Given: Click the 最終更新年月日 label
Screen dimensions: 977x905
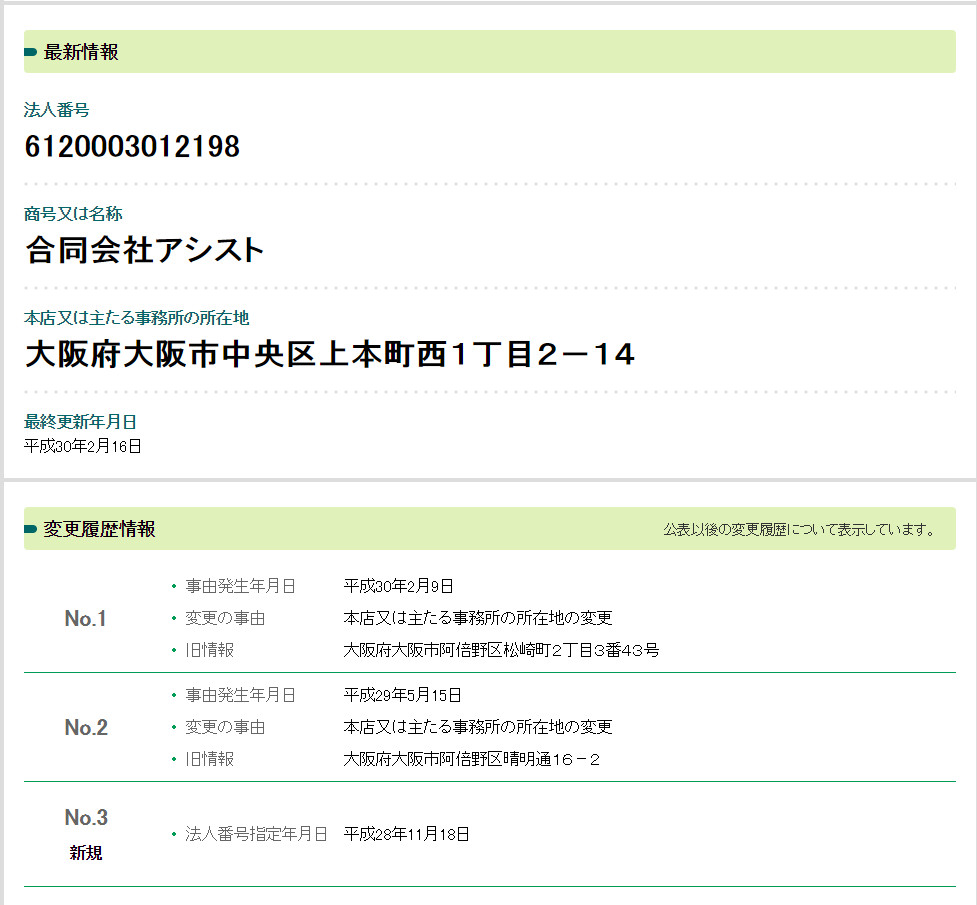Looking at the screenshot, I should click(x=80, y=422).
